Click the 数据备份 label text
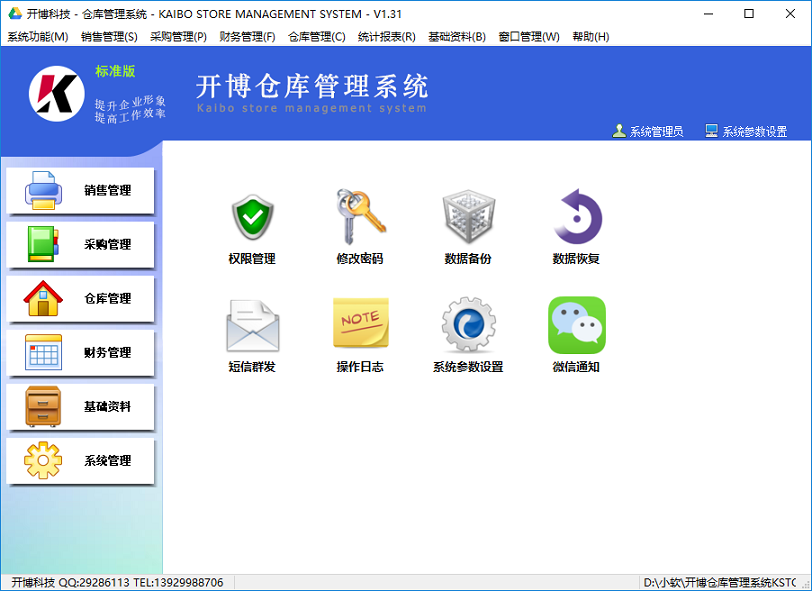The height and width of the screenshot is (591, 812). (x=468, y=258)
